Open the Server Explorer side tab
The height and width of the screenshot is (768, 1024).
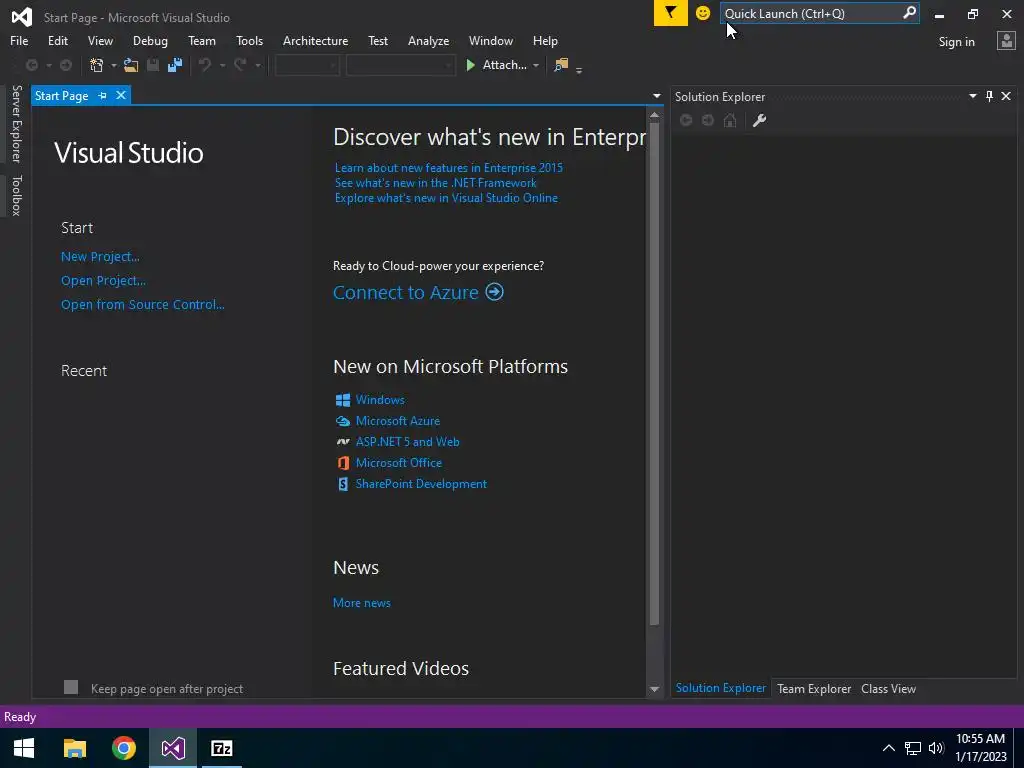(16, 123)
